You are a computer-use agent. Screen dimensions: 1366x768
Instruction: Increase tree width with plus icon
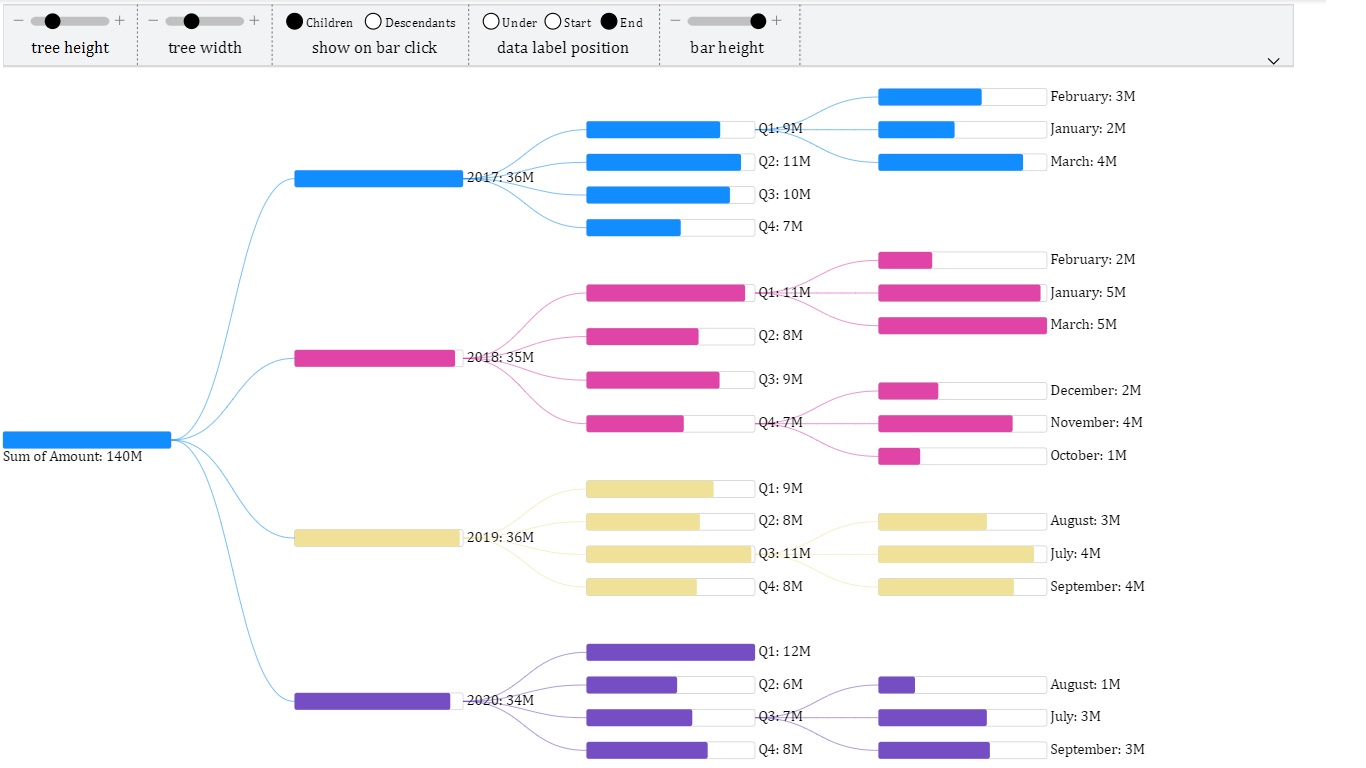click(254, 21)
